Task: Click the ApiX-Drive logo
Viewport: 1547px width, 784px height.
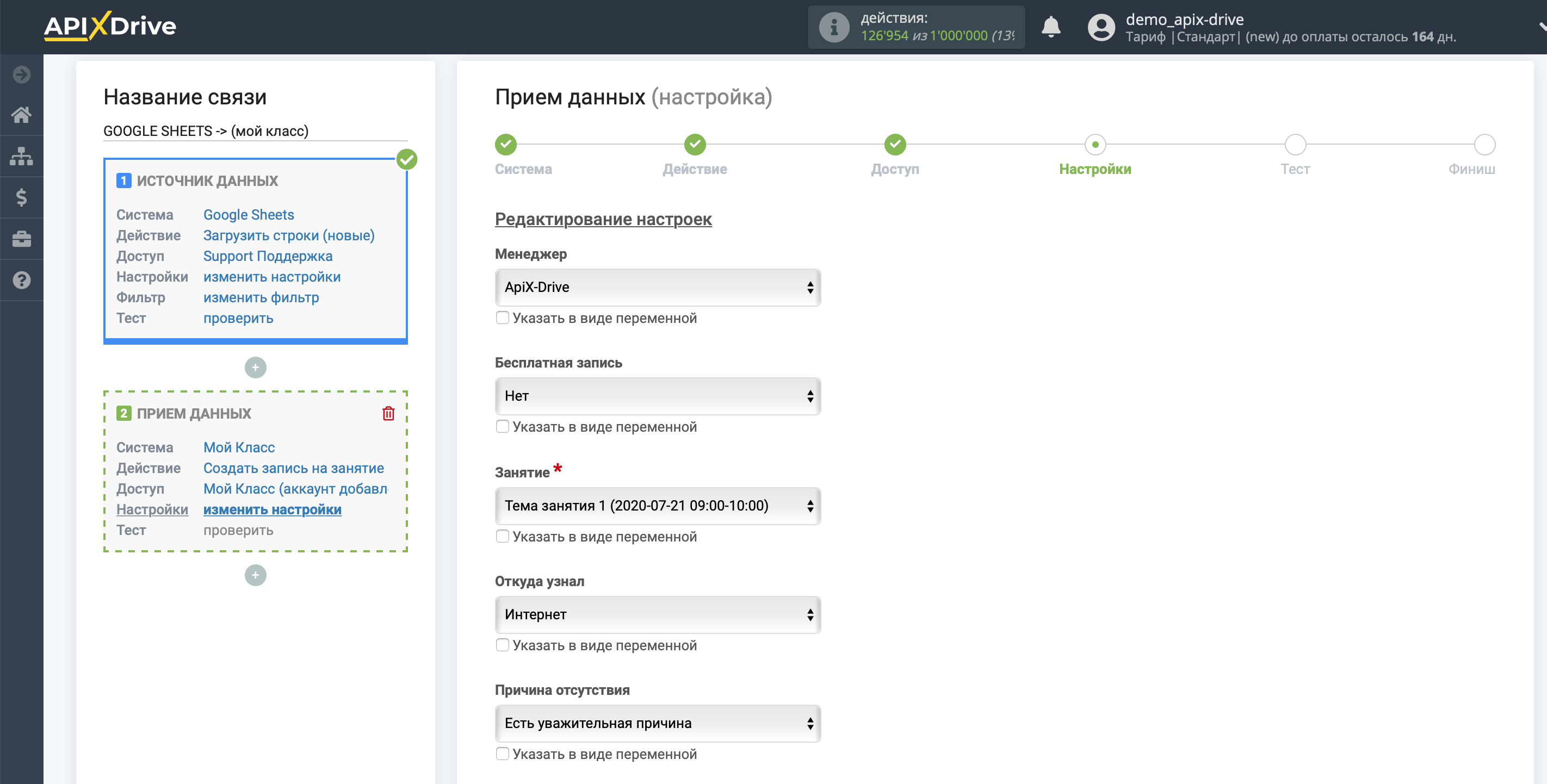Action: (110, 26)
